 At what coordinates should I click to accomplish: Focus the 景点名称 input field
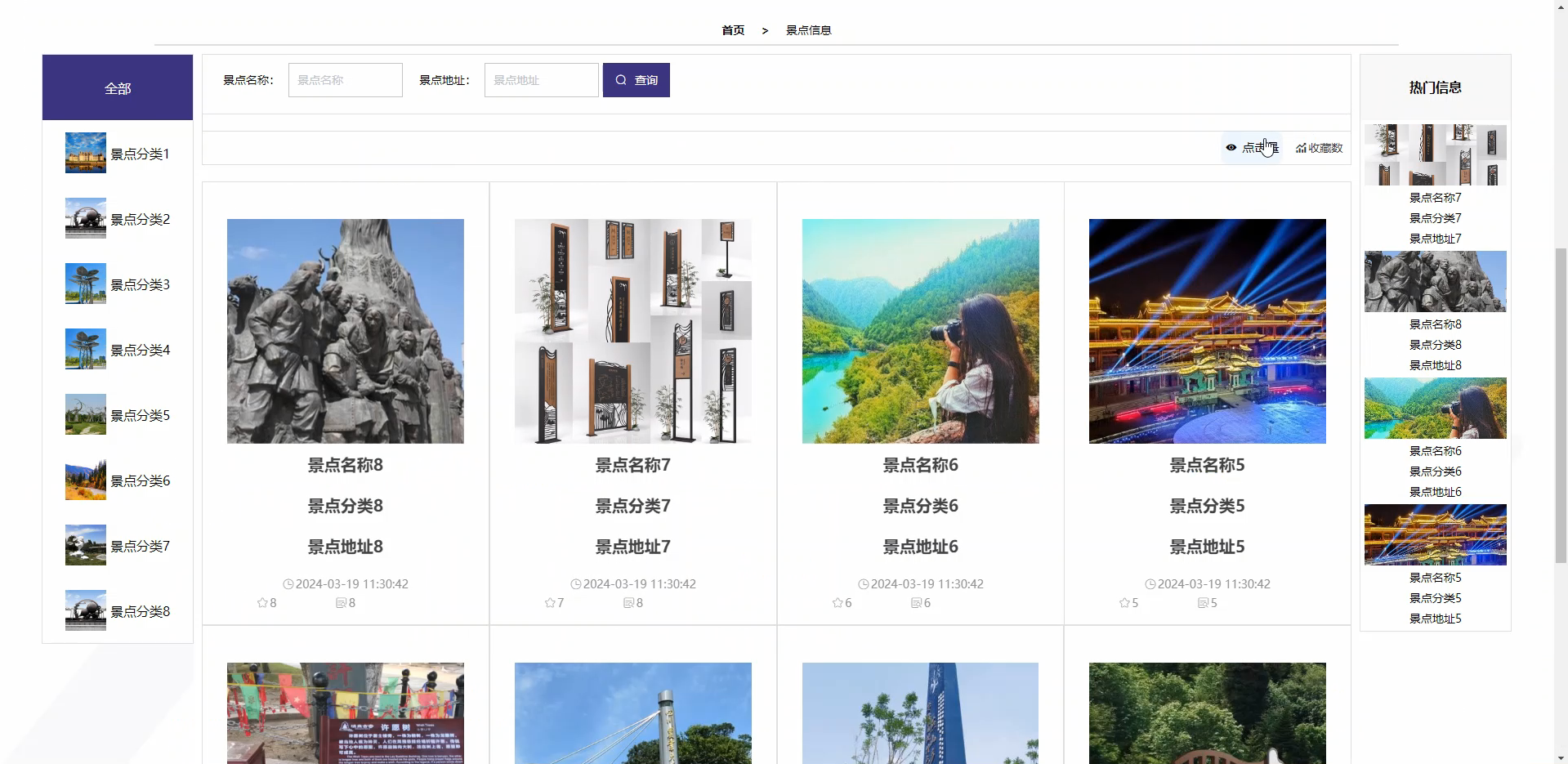[x=345, y=80]
